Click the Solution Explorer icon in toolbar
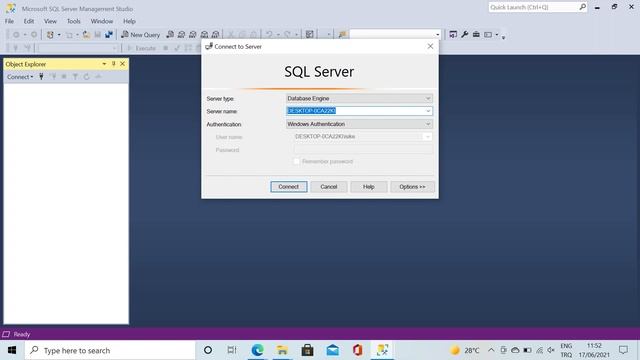The width and height of the screenshot is (640, 360). coord(453,35)
